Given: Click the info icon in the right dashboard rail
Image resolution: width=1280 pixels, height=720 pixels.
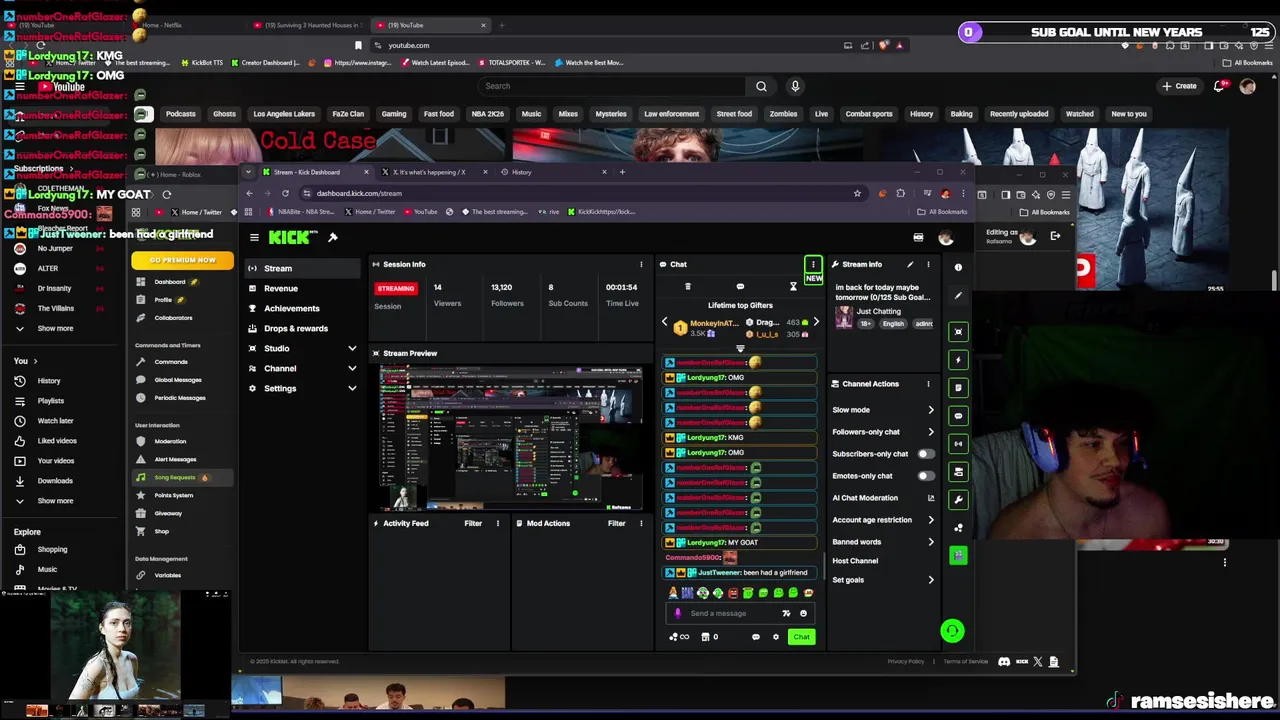Looking at the screenshot, I should 958,267.
